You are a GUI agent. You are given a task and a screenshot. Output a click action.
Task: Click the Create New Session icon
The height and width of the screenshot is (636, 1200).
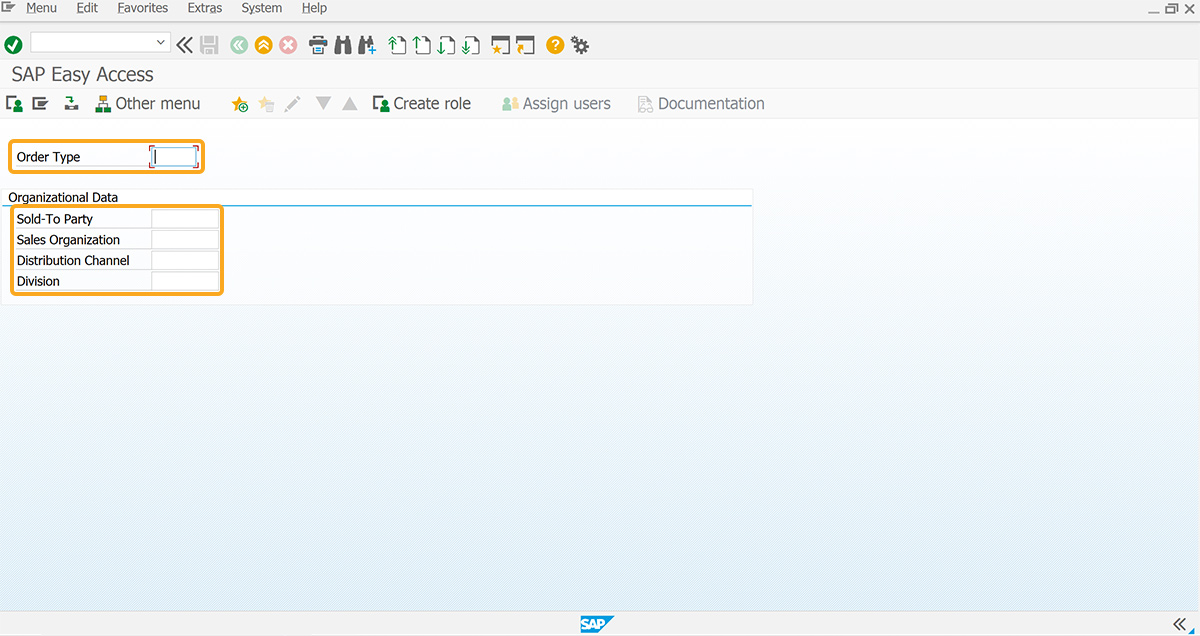(501, 44)
